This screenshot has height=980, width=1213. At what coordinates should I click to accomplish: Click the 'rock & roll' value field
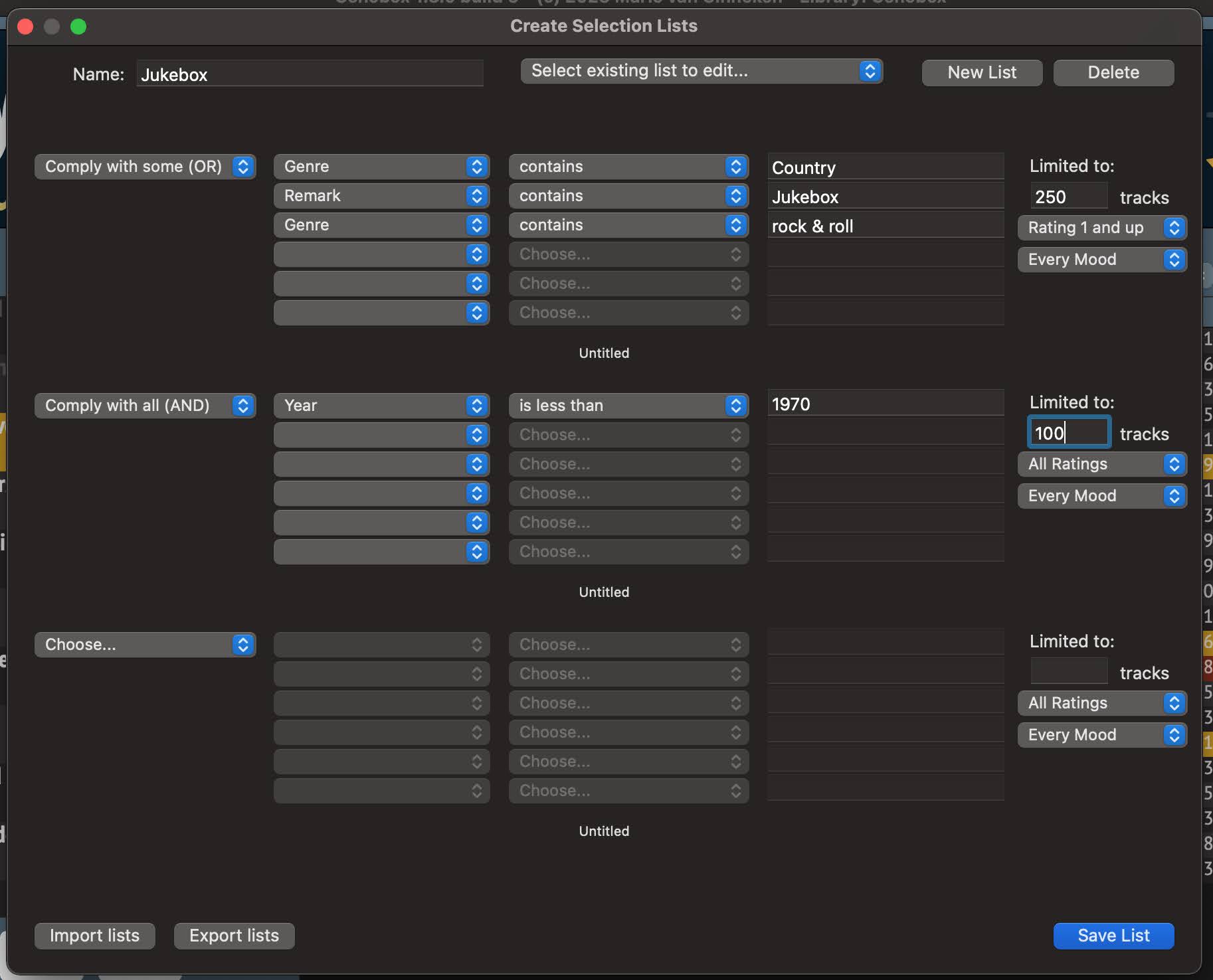click(885, 226)
